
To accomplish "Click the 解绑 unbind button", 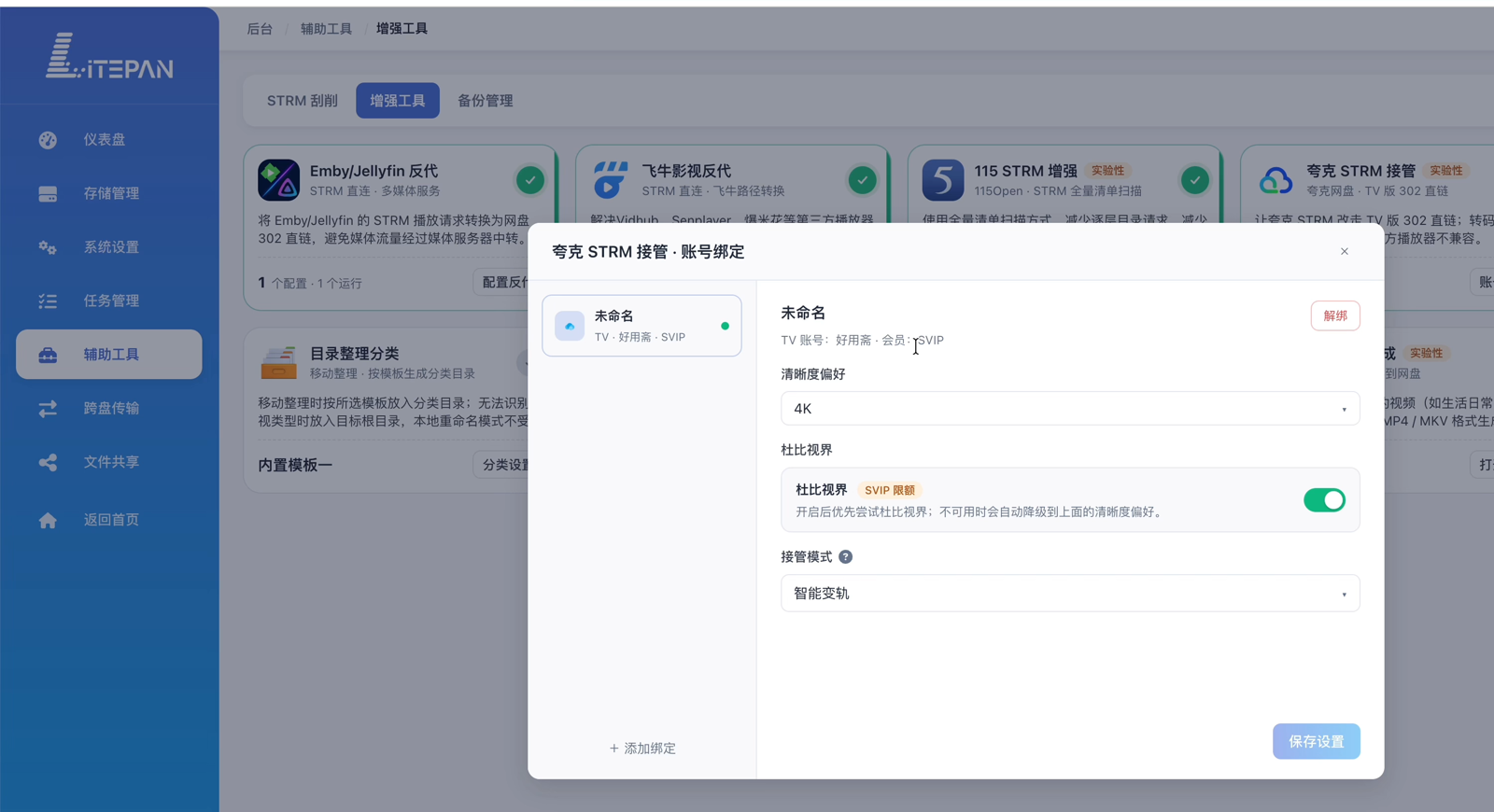I will (x=1335, y=316).
